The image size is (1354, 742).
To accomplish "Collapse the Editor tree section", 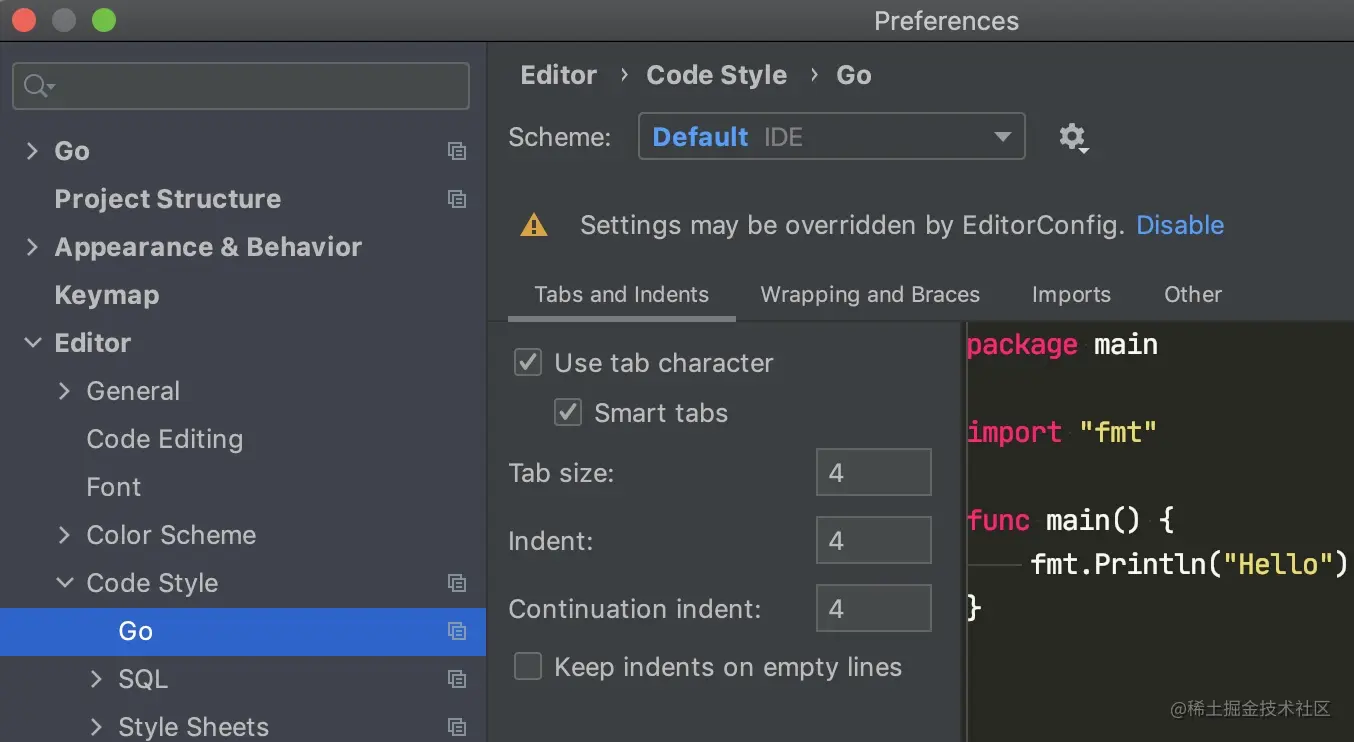I will (x=33, y=343).
